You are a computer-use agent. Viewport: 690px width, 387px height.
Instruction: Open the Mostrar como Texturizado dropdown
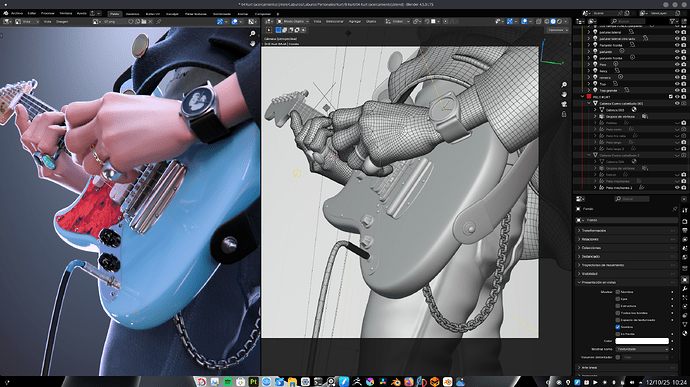click(642, 349)
